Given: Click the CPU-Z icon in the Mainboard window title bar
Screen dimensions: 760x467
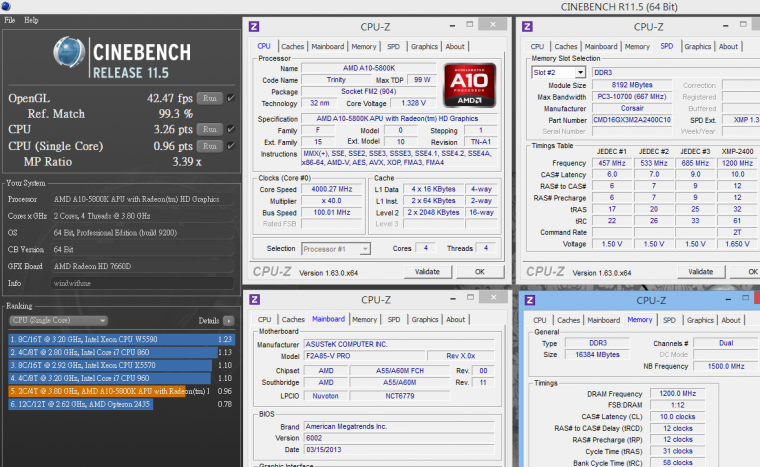Looking at the screenshot, I should [x=255, y=299].
